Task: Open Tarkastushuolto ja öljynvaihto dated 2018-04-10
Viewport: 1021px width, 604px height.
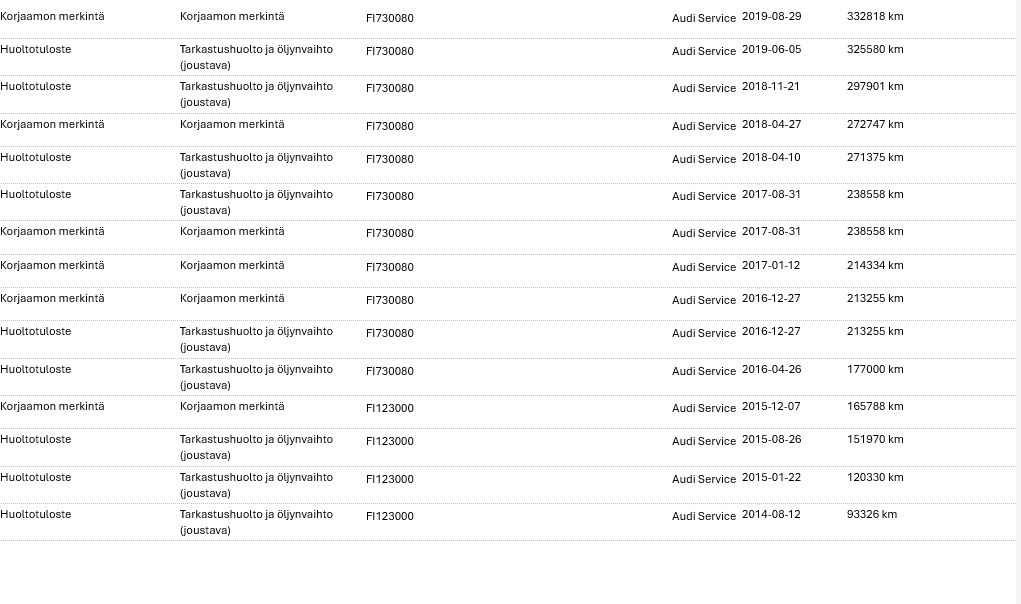Action: tap(256, 165)
